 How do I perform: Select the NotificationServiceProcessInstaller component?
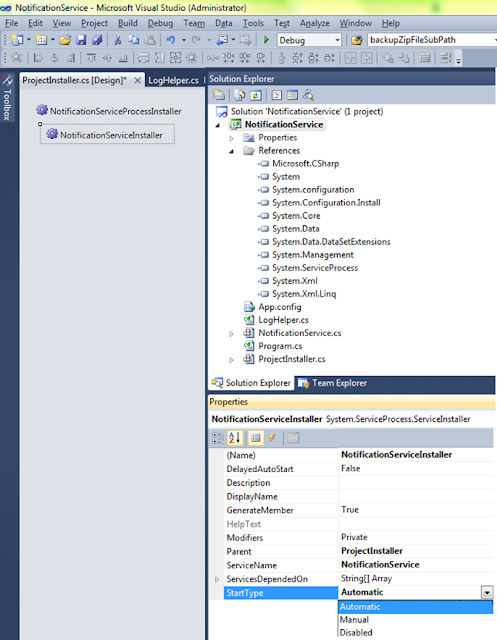(109, 111)
